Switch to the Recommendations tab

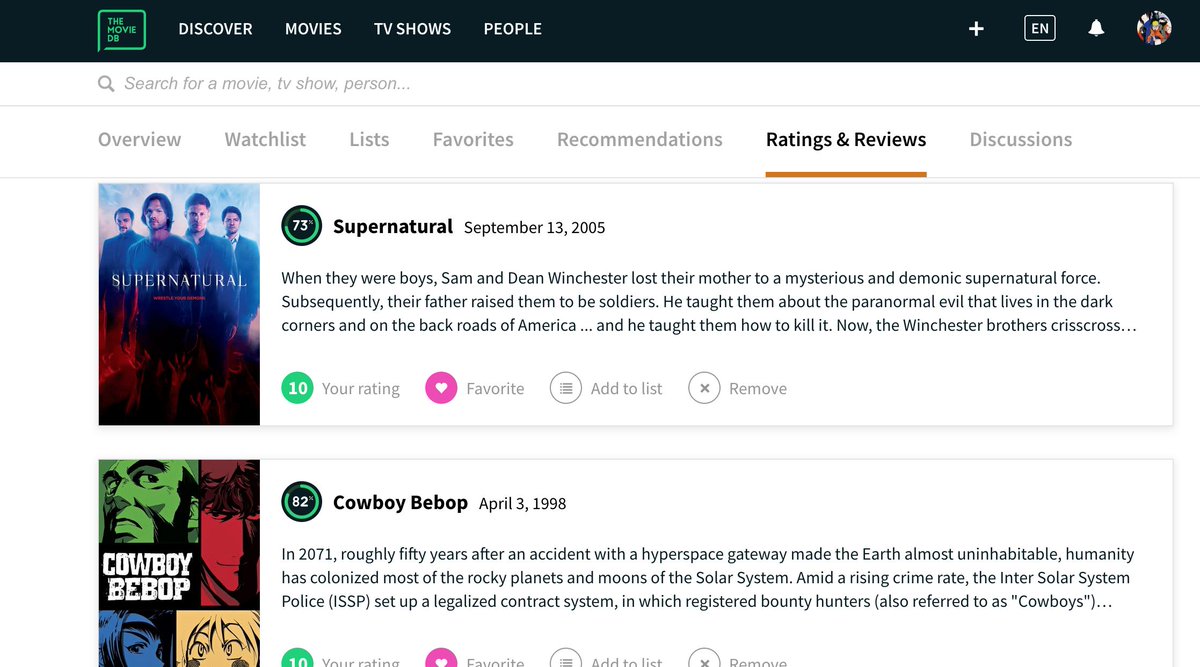coord(640,140)
